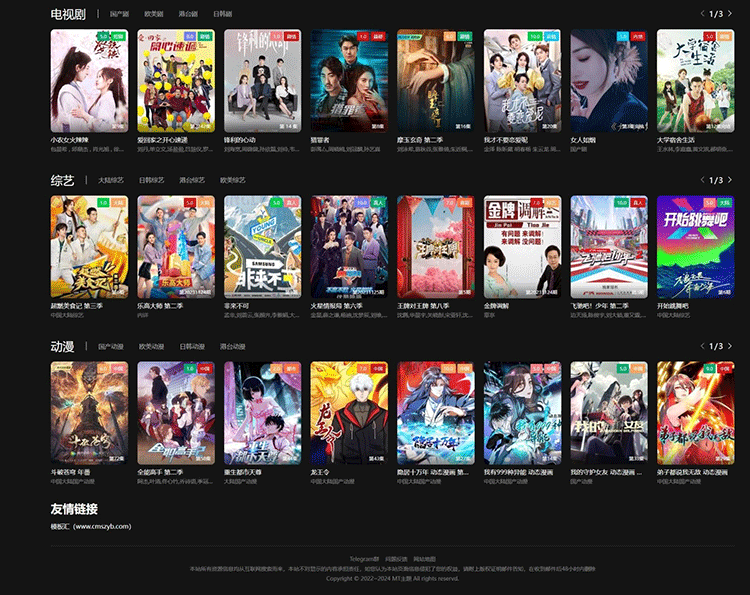Go to previous page of 综艺 carousel
Image resolution: width=750 pixels, height=595 pixels.
(702, 180)
